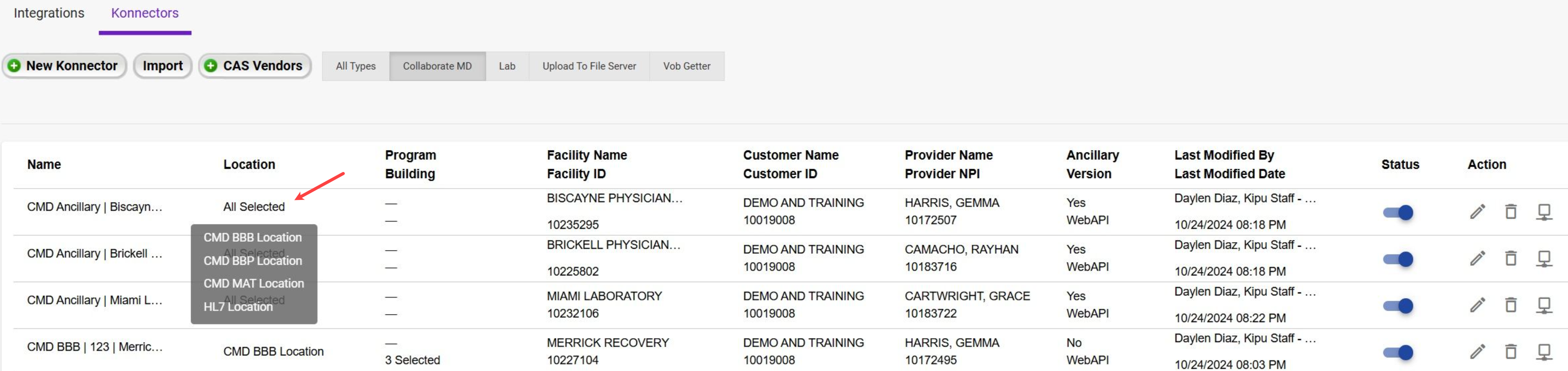Delete the CMD Ancillary Biscayne konnector
The width and height of the screenshot is (1568, 371).
click(x=1511, y=211)
